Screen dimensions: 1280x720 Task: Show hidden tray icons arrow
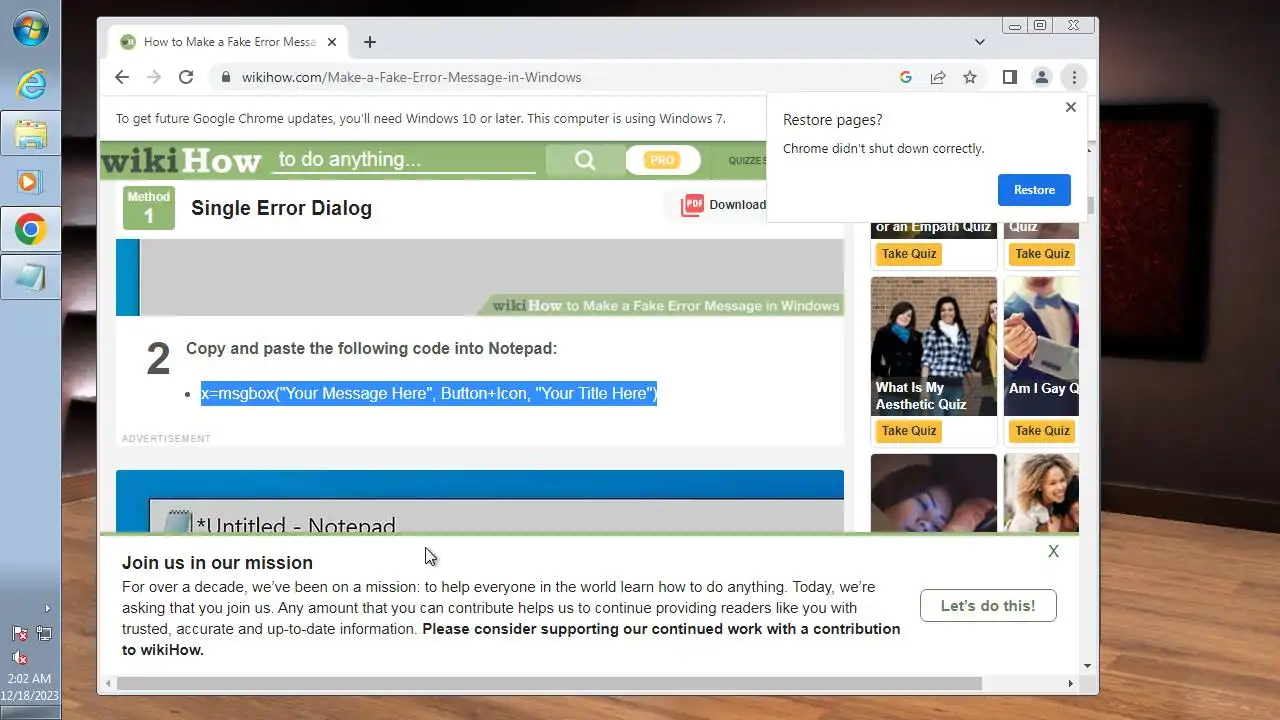click(46, 608)
